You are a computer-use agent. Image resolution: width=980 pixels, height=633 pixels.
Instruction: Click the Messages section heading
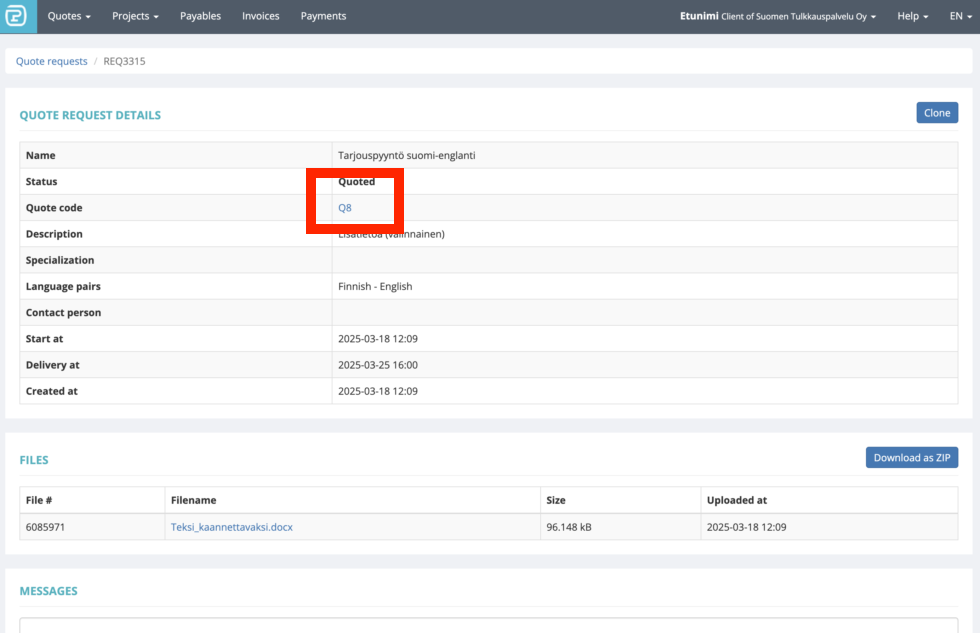click(x=48, y=591)
